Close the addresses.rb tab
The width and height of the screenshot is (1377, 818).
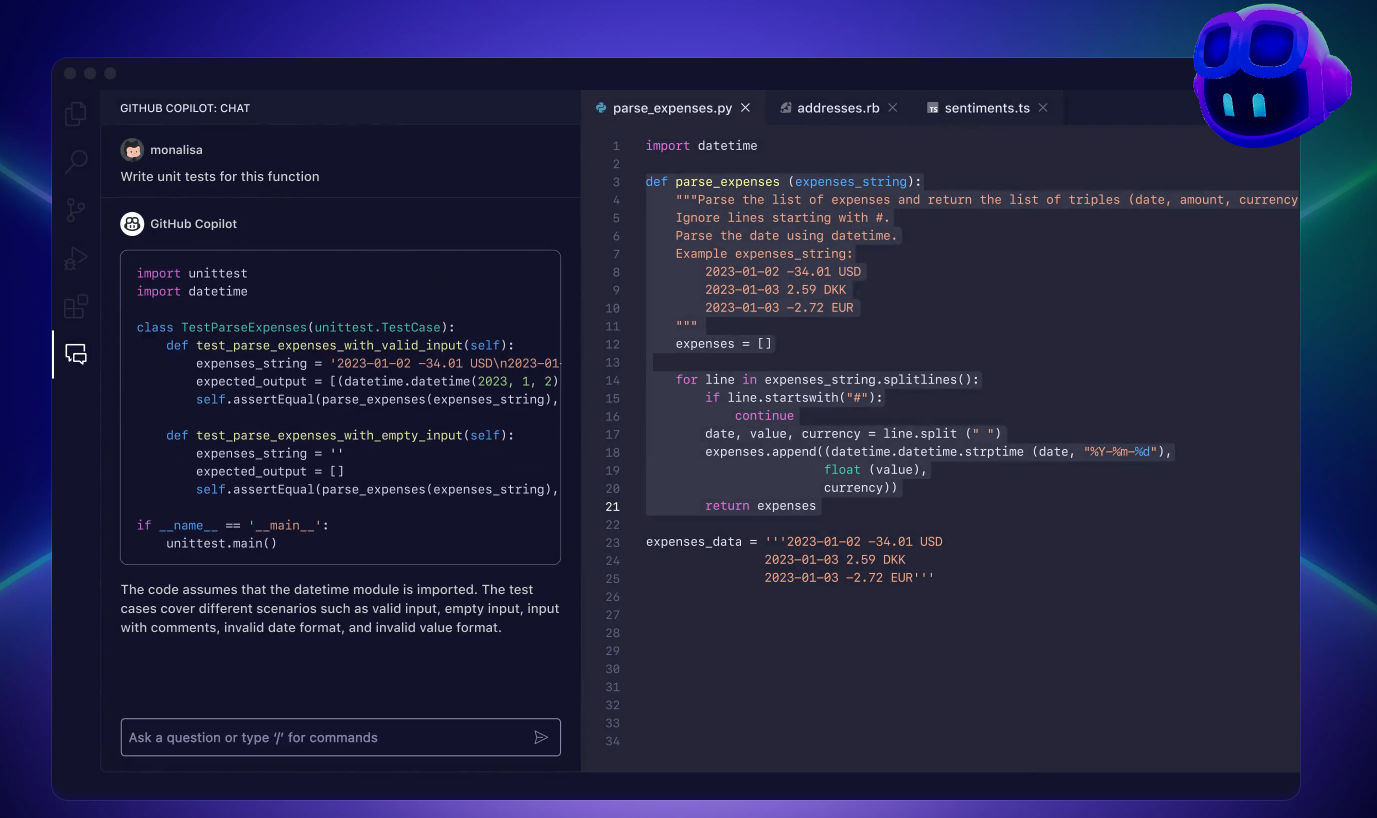pos(893,108)
